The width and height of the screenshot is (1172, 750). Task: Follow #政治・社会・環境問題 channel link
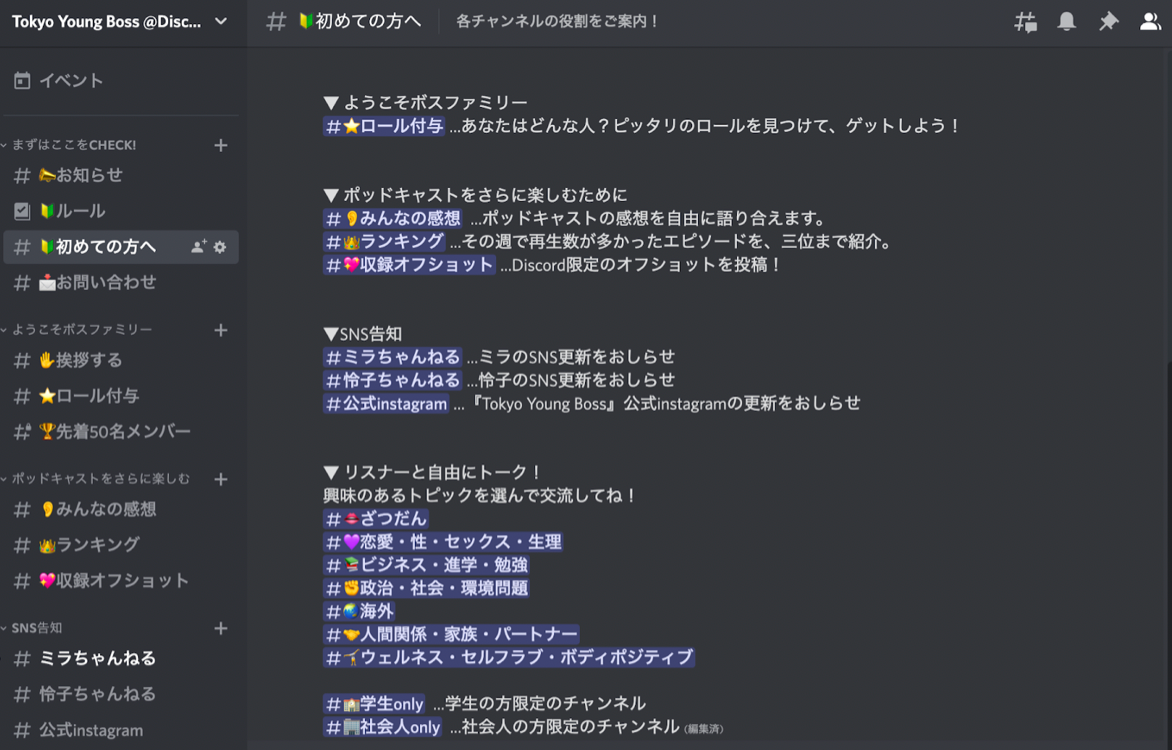coord(427,588)
